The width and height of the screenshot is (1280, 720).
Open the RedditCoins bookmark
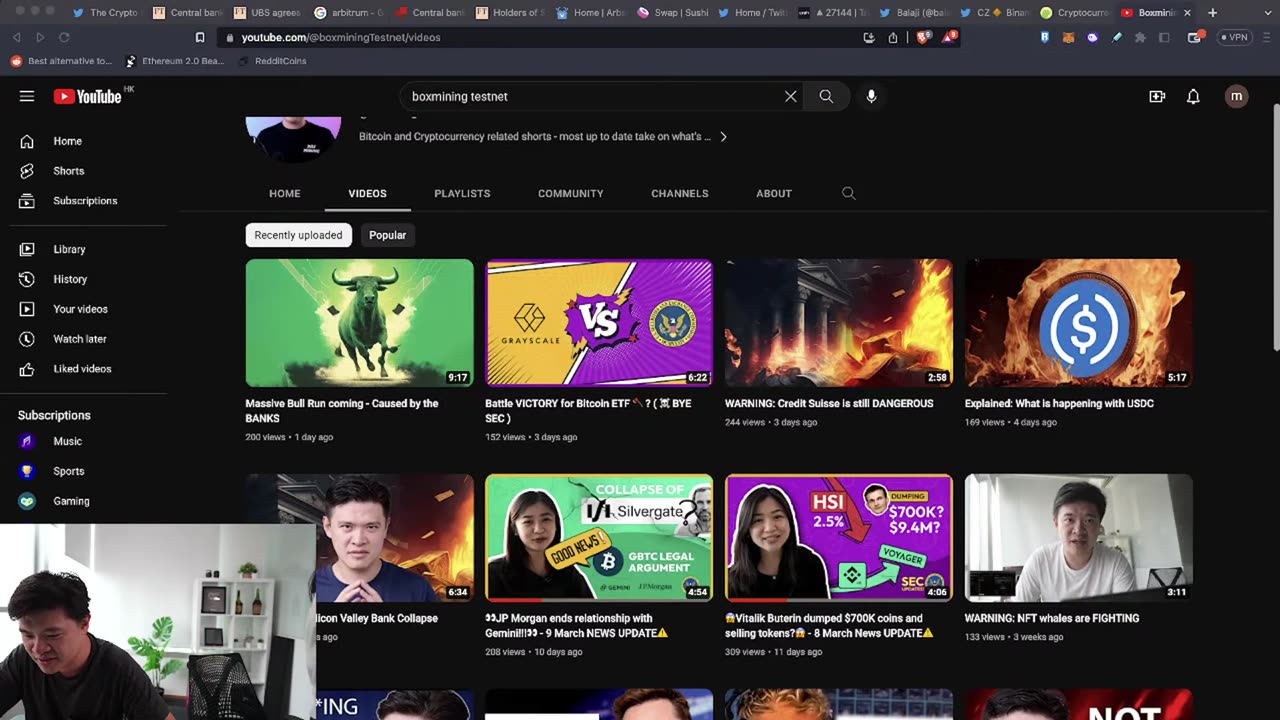click(x=273, y=61)
